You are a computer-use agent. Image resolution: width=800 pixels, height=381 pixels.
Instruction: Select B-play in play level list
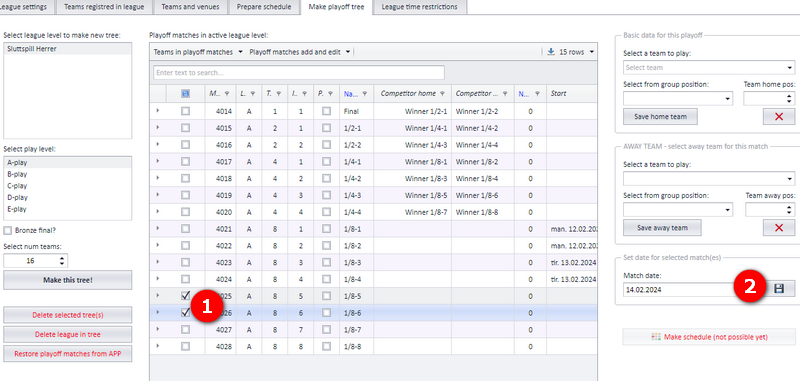(67, 174)
